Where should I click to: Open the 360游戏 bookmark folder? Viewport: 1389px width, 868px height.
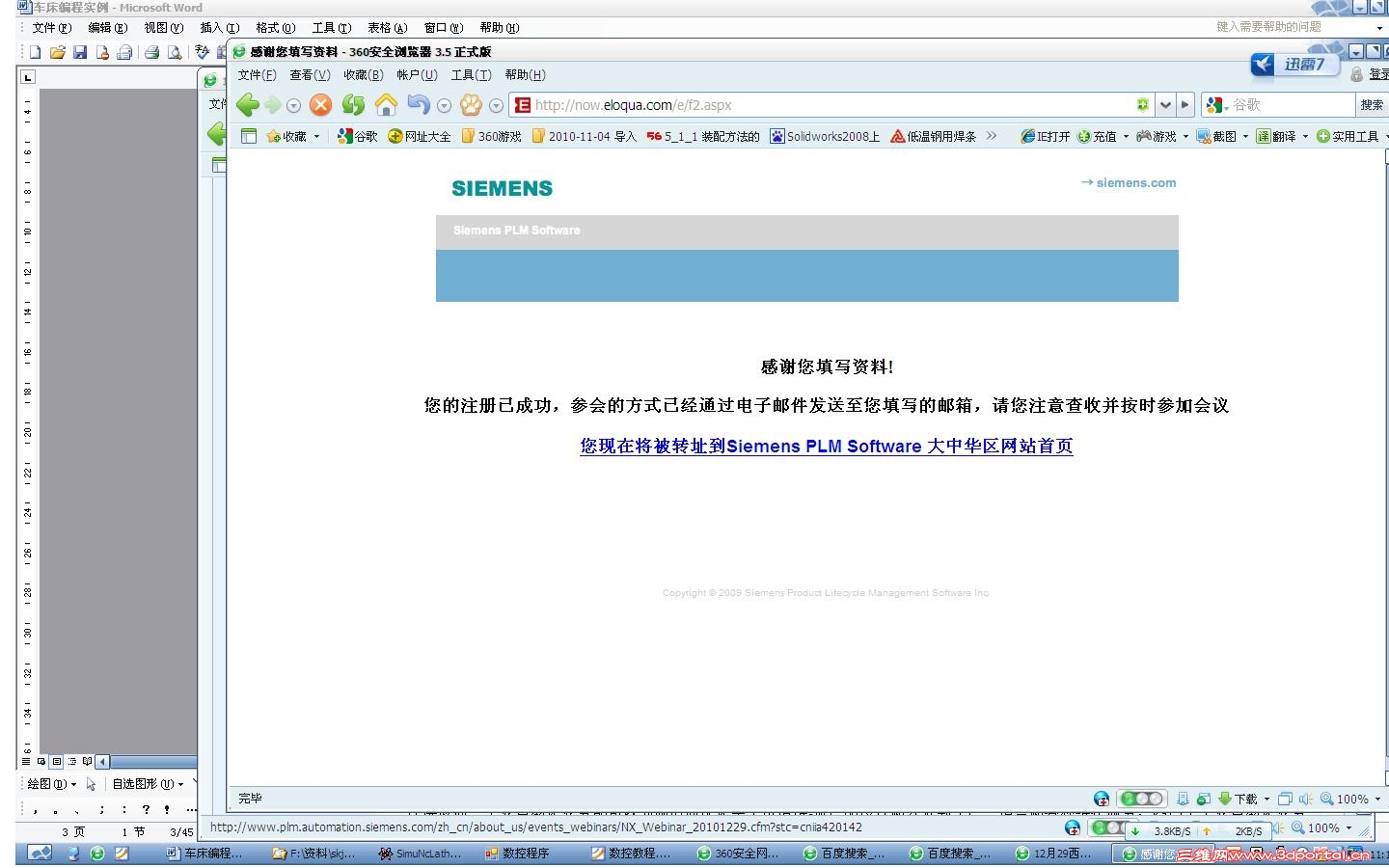point(492,136)
